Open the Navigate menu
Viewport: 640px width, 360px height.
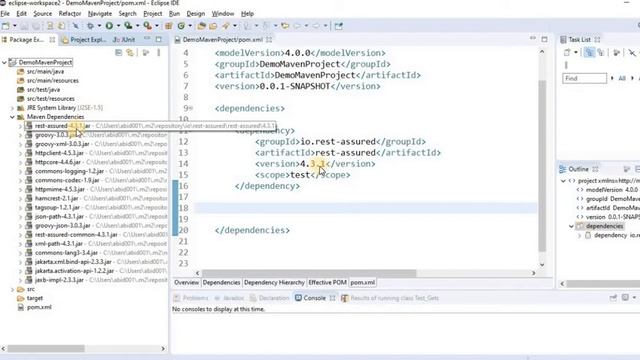tap(100, 13)
